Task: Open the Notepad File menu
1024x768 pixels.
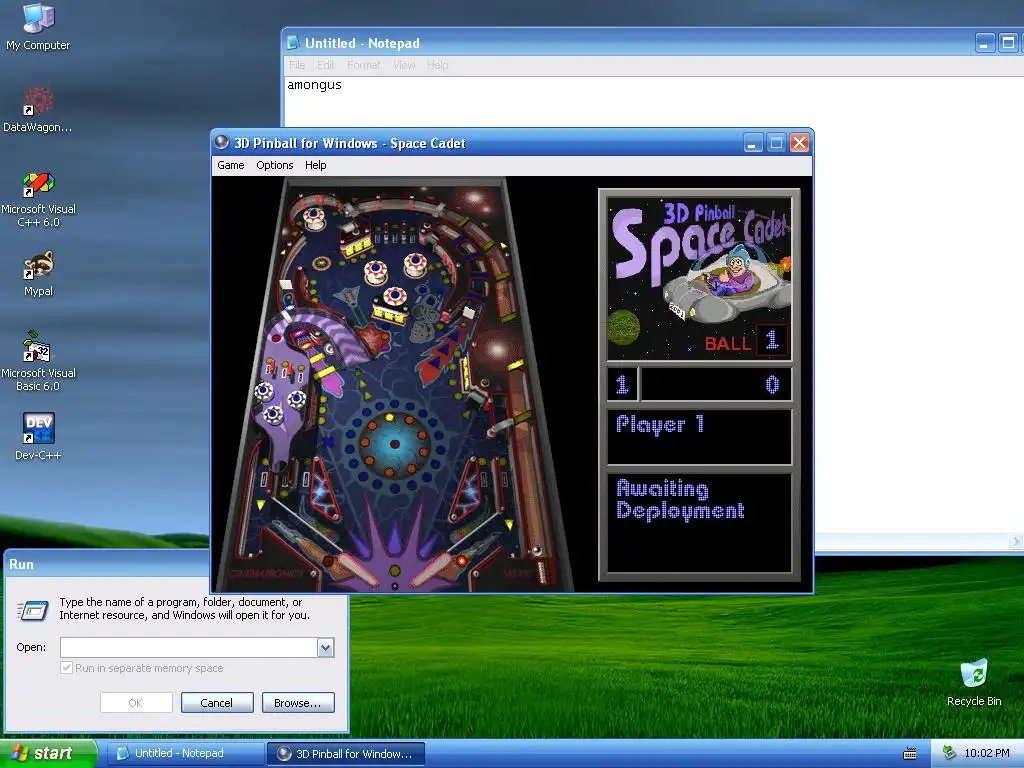Action: pos(296,65)
